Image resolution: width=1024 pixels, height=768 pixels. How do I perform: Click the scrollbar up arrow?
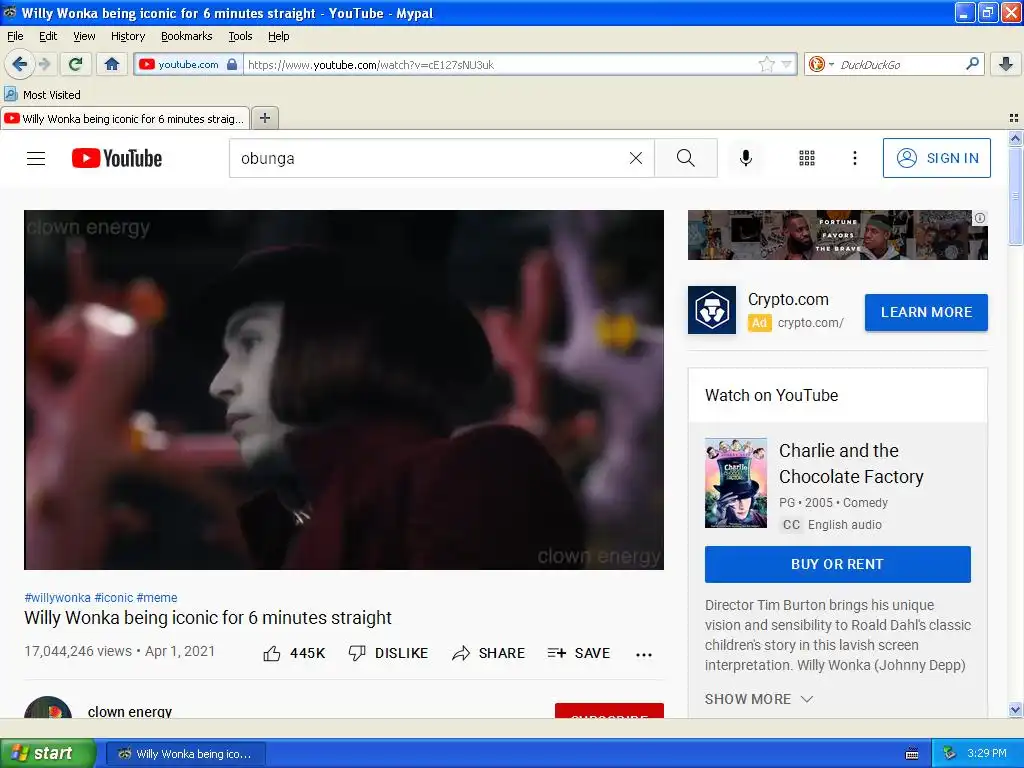[1015, 138]
